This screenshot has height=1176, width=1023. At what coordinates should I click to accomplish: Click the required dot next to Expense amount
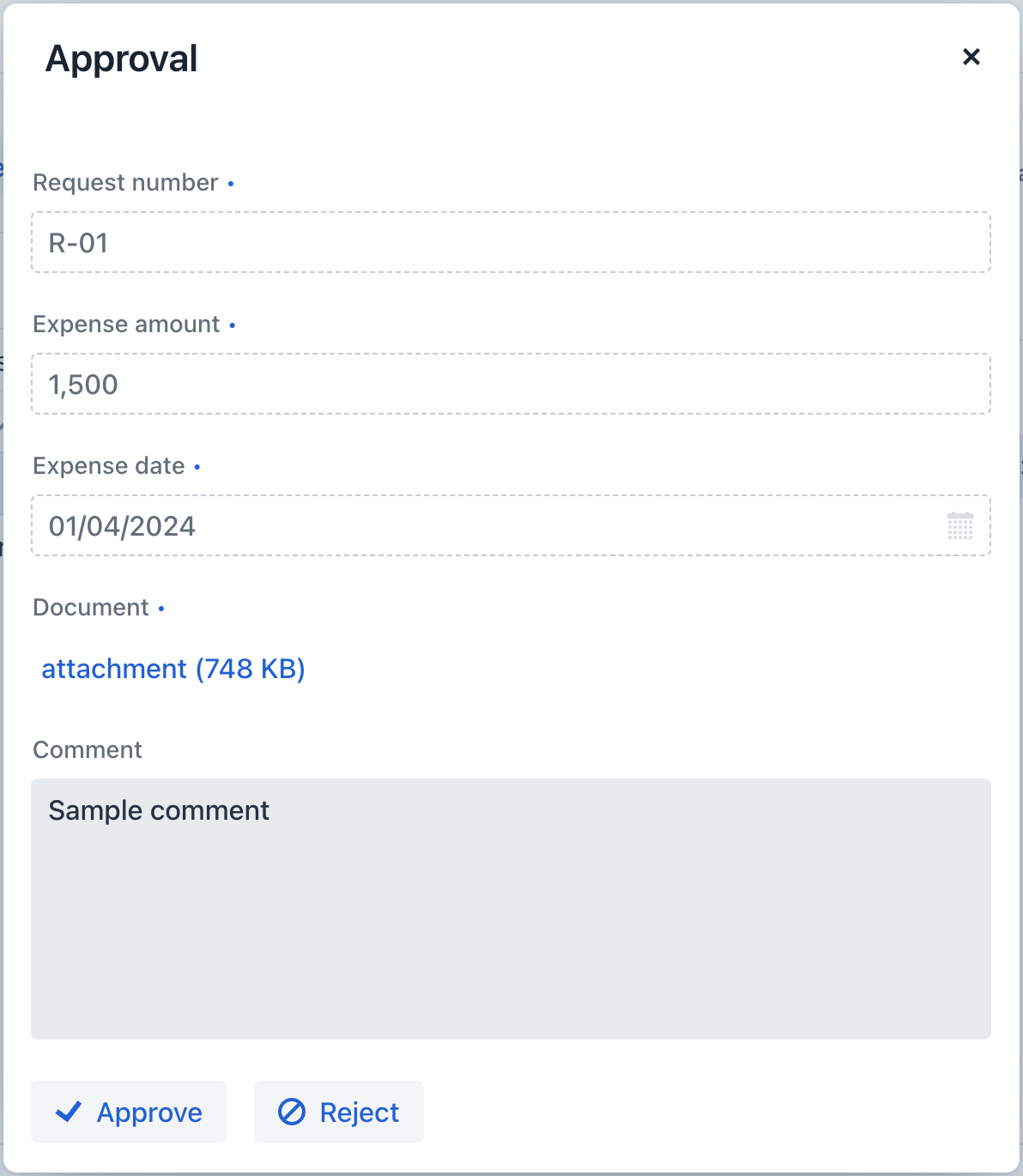[233, 325]
